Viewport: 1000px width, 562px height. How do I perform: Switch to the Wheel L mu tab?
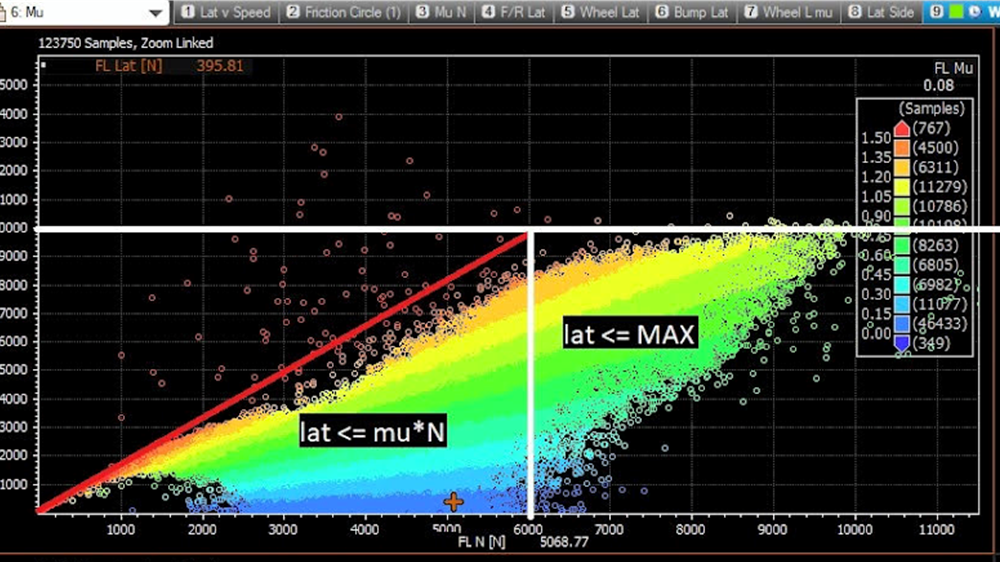[789, 12]
